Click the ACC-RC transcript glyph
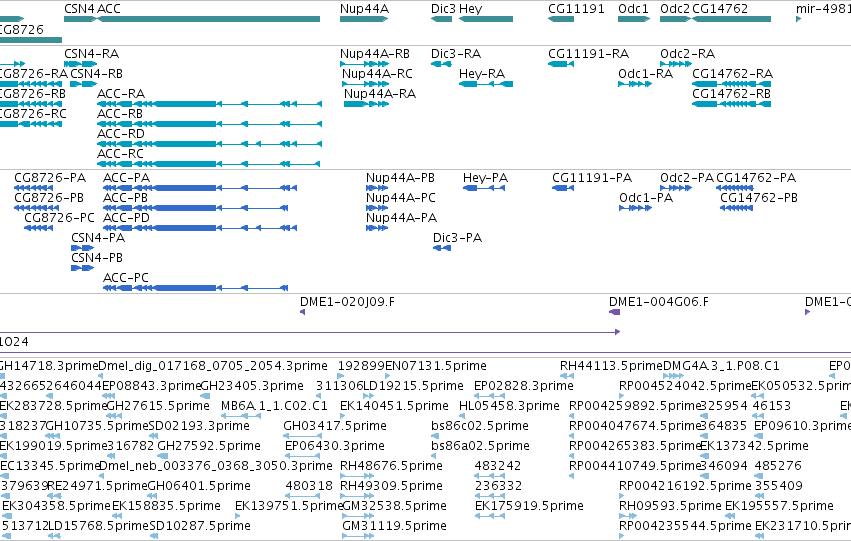This screenshot has width=851, height=541. (208, 164)
